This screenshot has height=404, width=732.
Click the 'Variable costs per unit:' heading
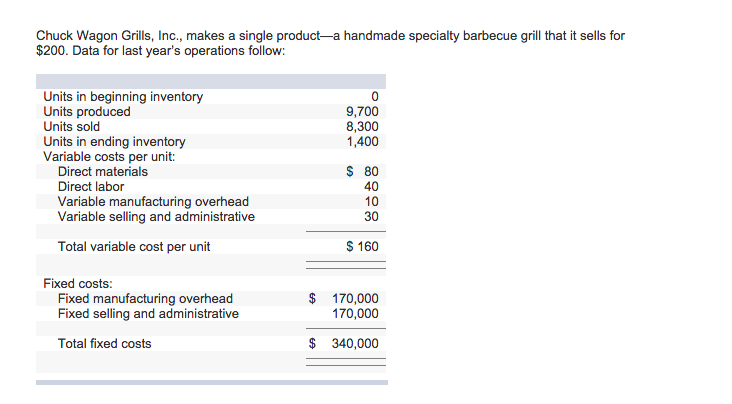pos(109,157)
